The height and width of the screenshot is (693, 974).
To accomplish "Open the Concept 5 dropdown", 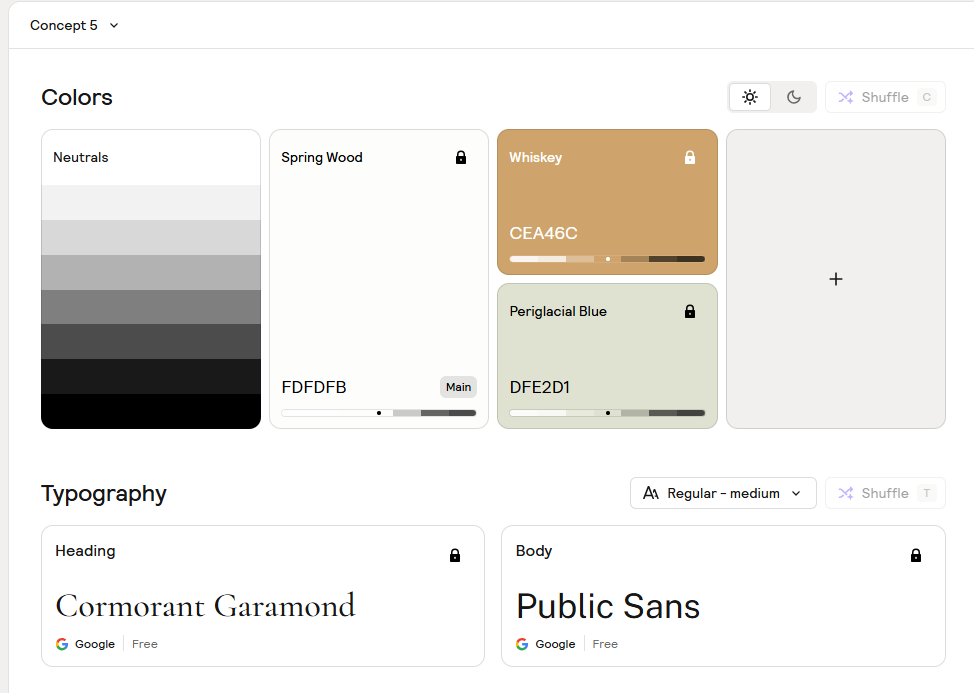I will pyautogui.click(x=75, y=25).
